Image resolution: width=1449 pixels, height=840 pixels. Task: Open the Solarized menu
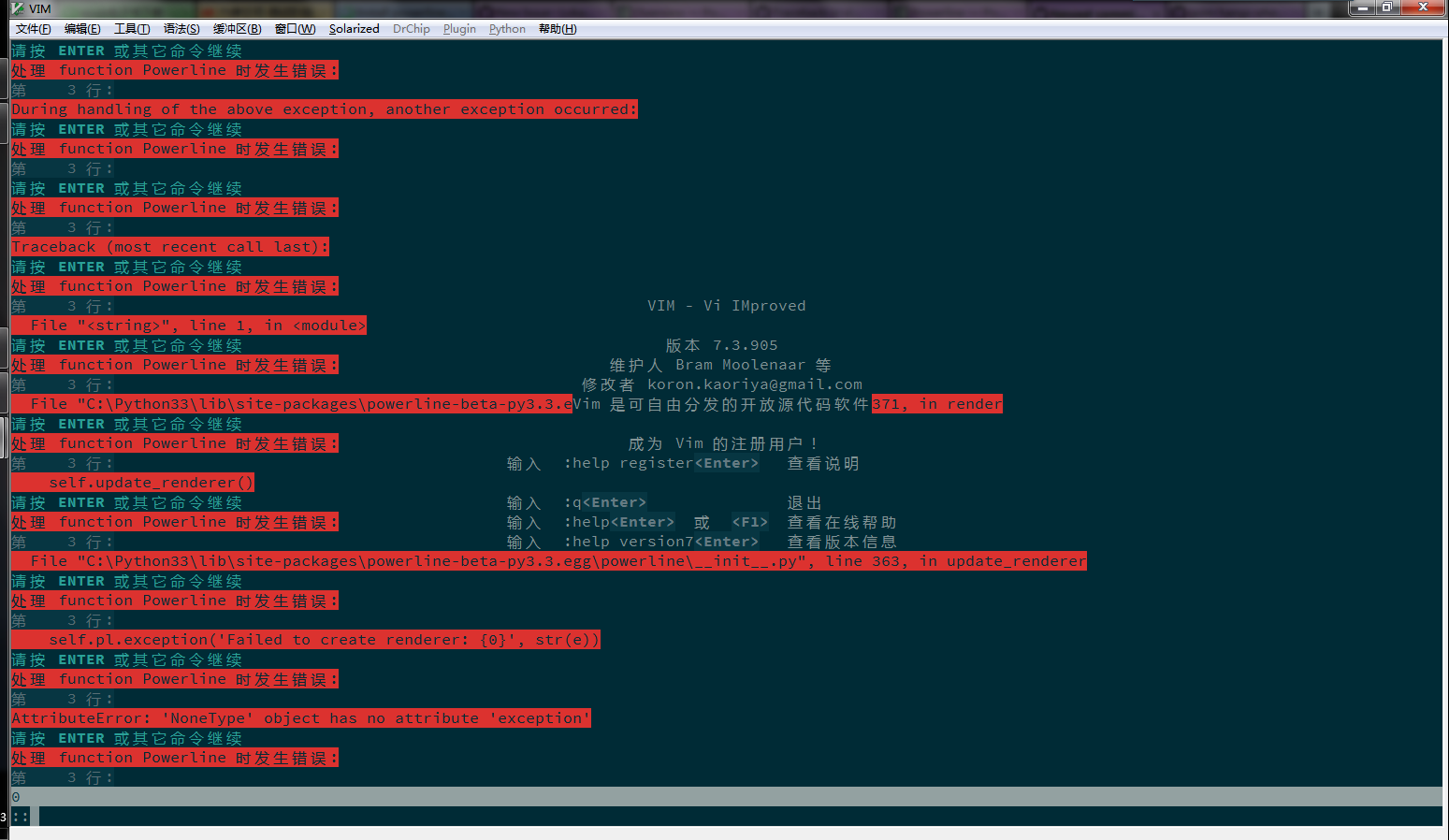tap(355, 29)
